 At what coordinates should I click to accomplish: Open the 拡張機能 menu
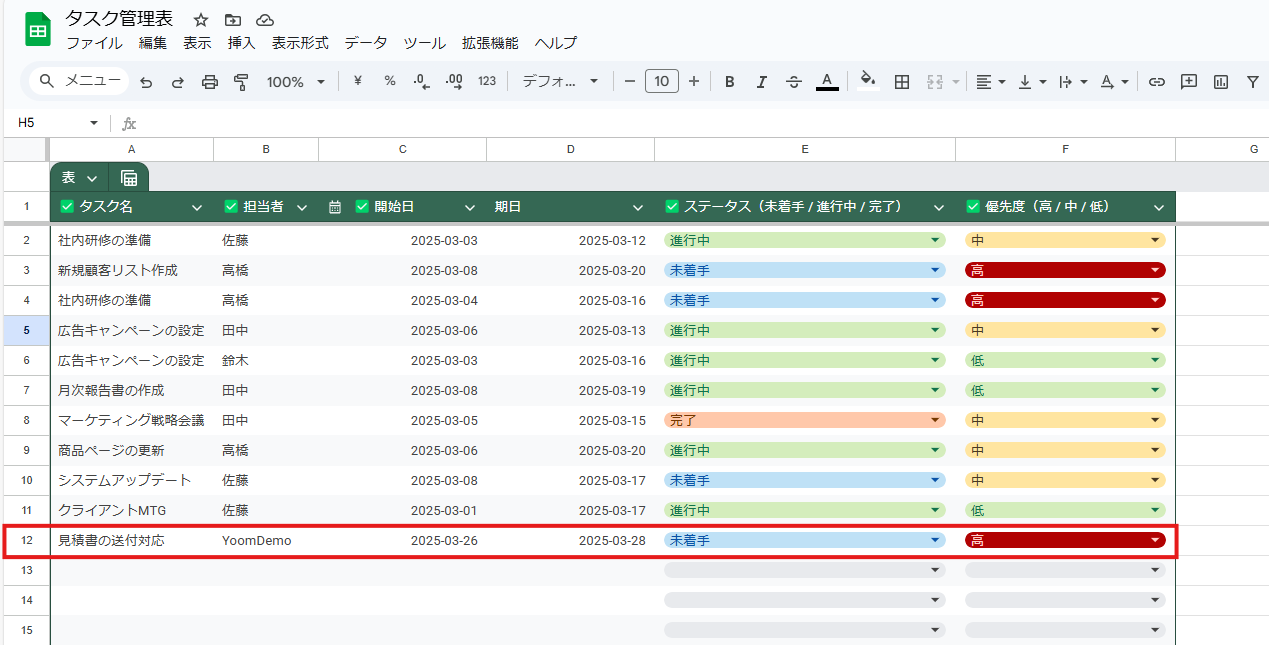490,43
